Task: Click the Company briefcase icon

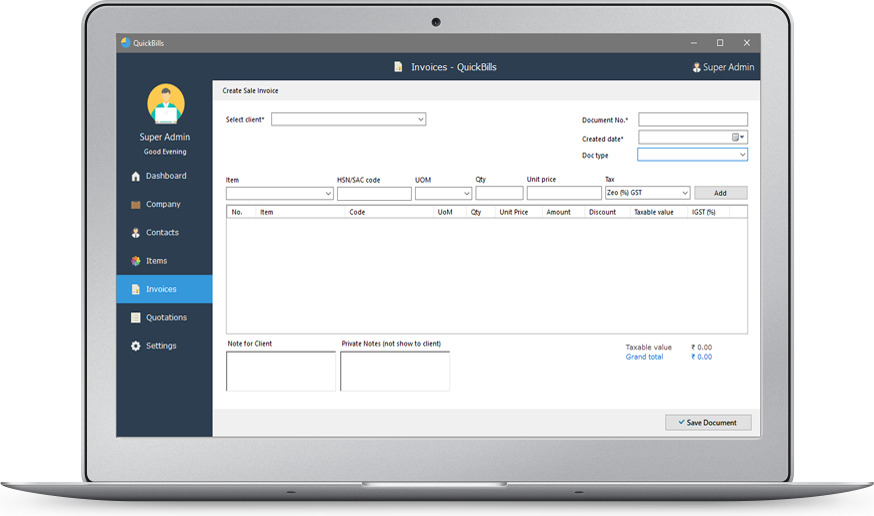Action: click(135, 205)
